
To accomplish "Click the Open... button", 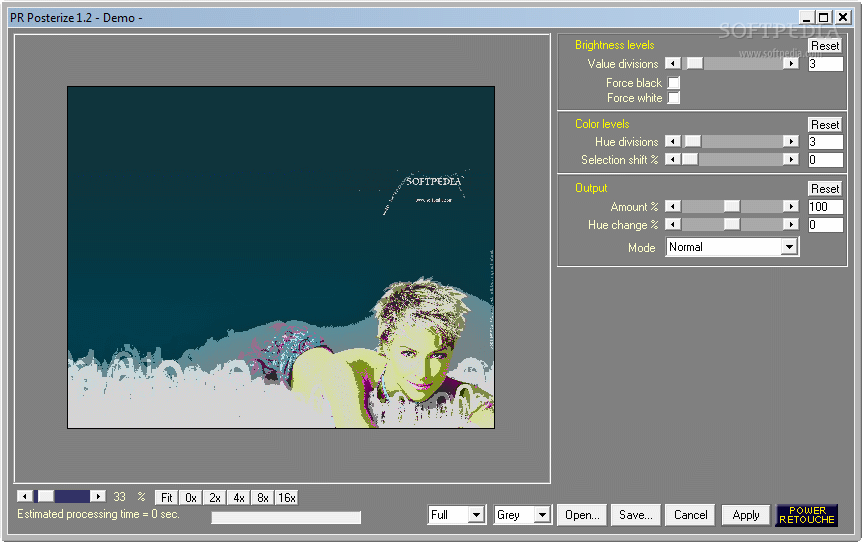I will click(582, 515).
